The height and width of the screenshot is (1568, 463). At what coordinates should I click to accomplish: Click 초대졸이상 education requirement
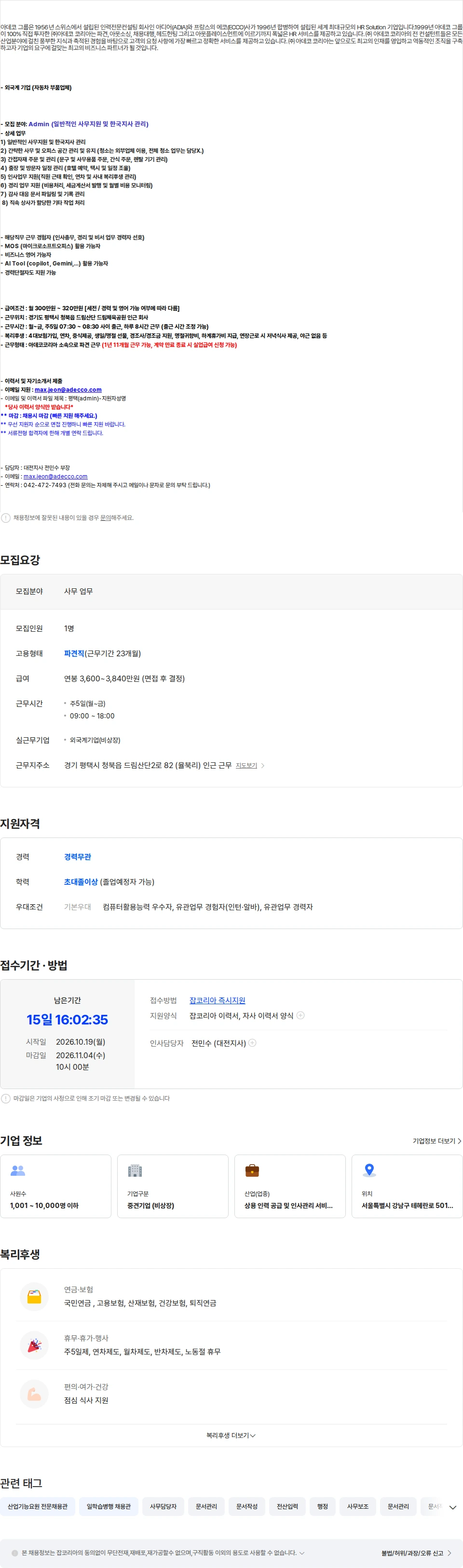81,882
